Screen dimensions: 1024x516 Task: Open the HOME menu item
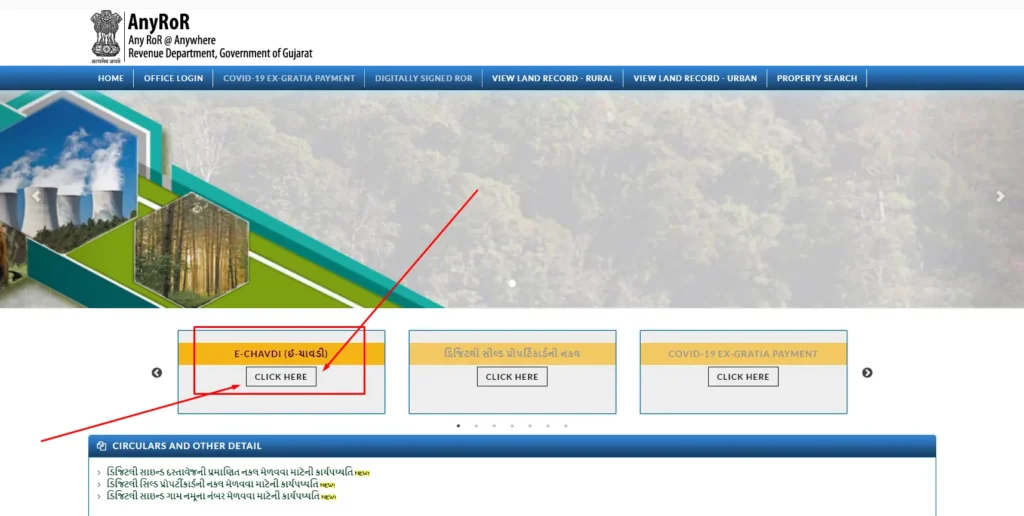point(110,78)
